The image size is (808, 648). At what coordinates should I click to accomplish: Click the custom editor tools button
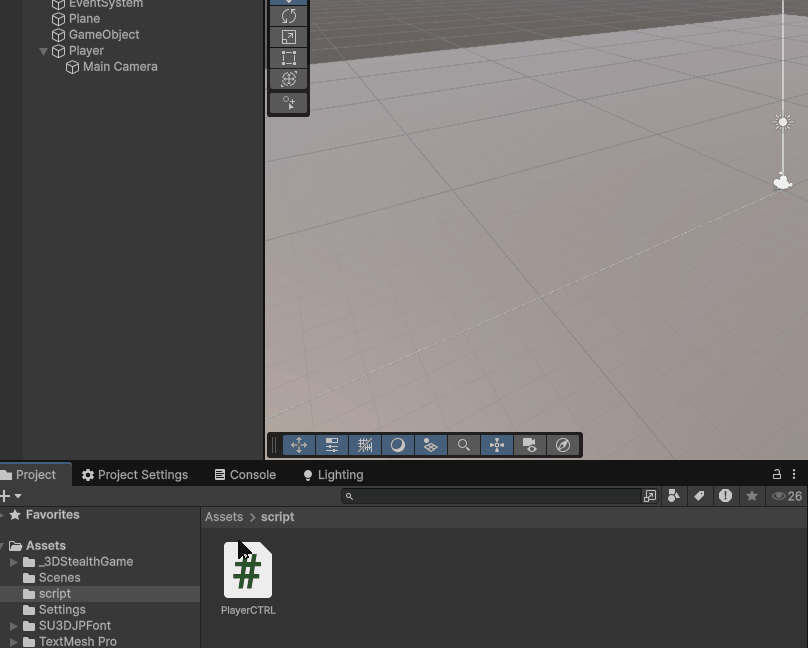[289, 103]
